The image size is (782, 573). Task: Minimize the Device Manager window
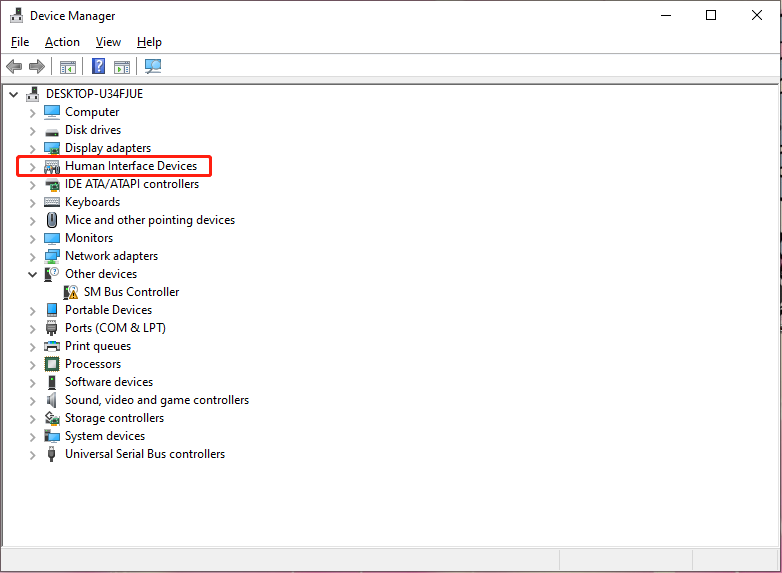pyautogui.click(x=666, y=15)
